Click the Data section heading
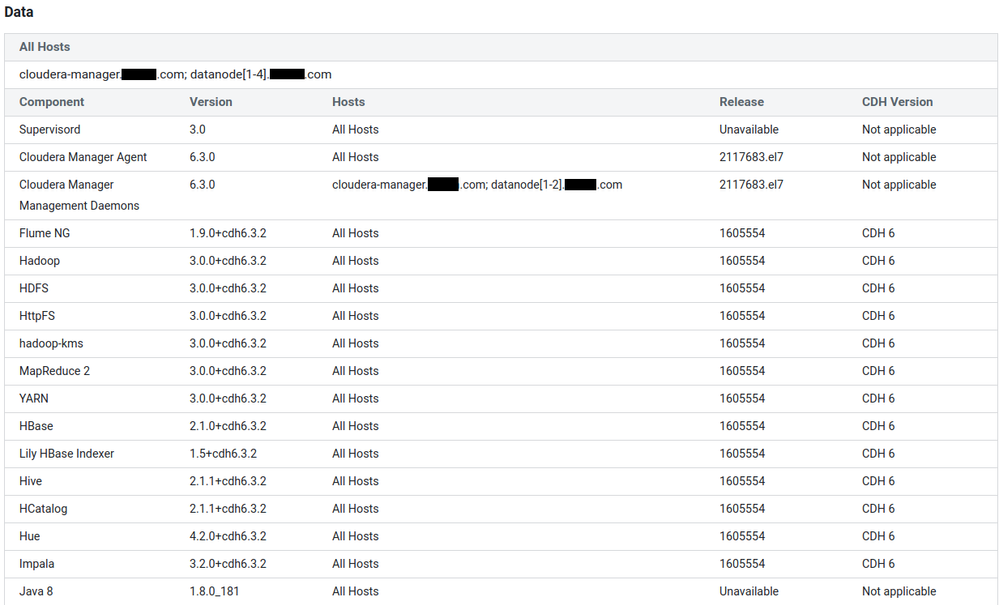 [18, 12]
